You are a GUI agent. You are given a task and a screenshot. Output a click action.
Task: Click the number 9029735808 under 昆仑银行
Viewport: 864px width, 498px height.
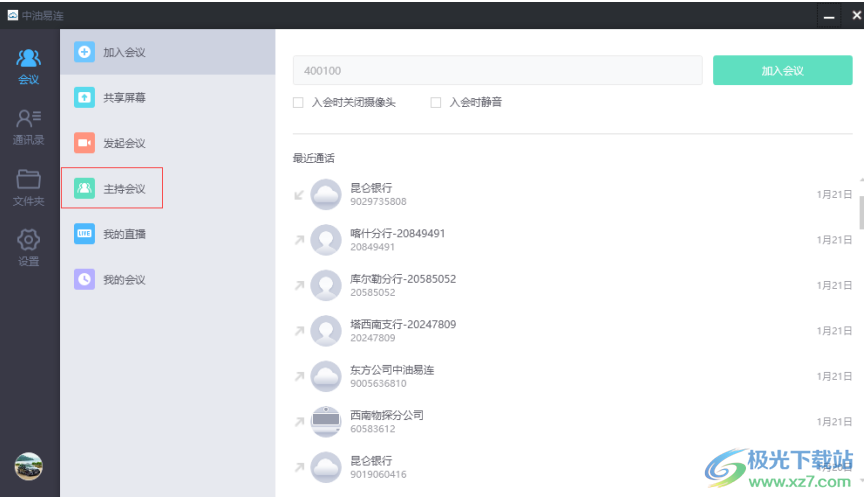click(378, 202)
